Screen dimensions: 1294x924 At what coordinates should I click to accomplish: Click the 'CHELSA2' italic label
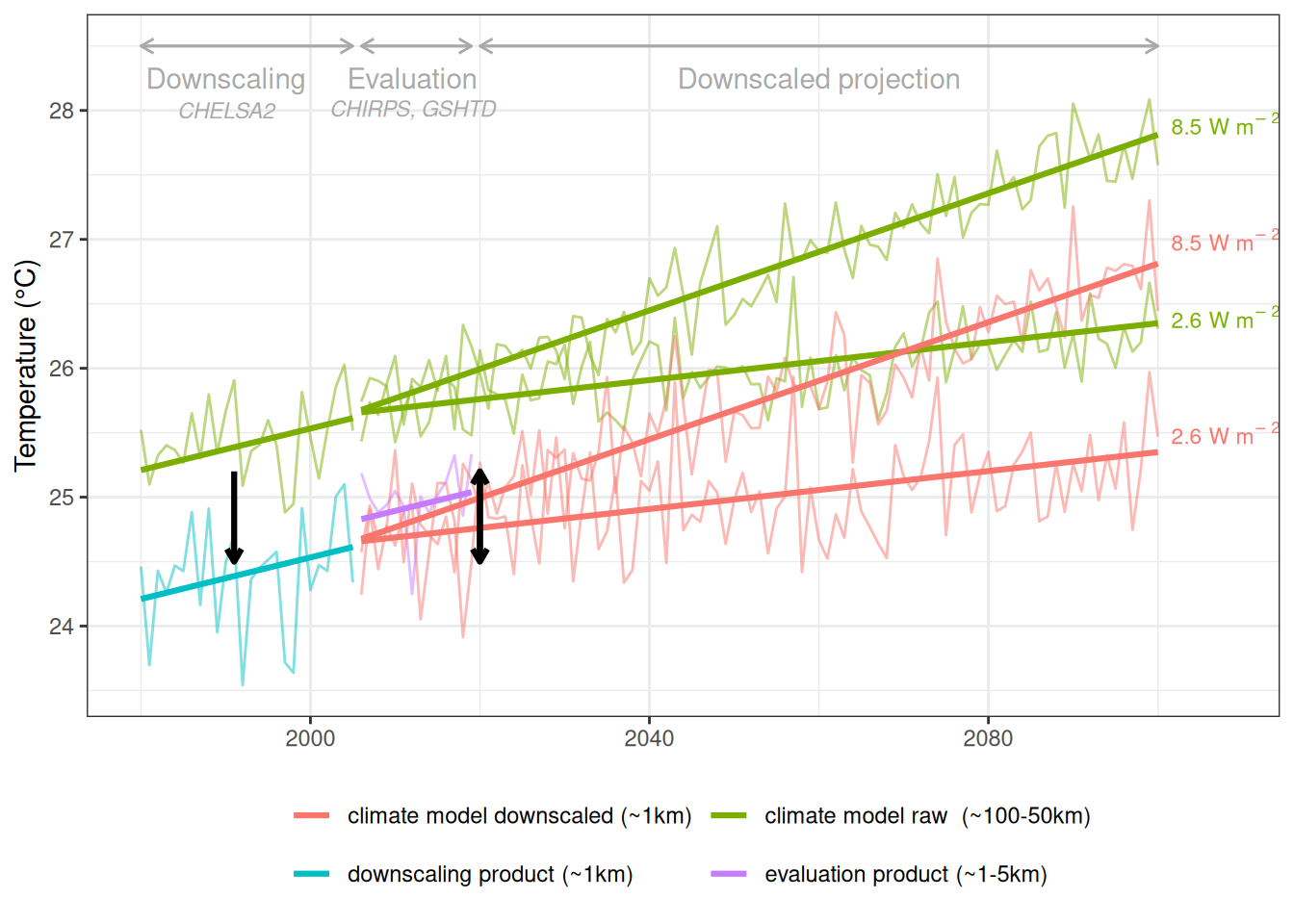click(226, 111)
